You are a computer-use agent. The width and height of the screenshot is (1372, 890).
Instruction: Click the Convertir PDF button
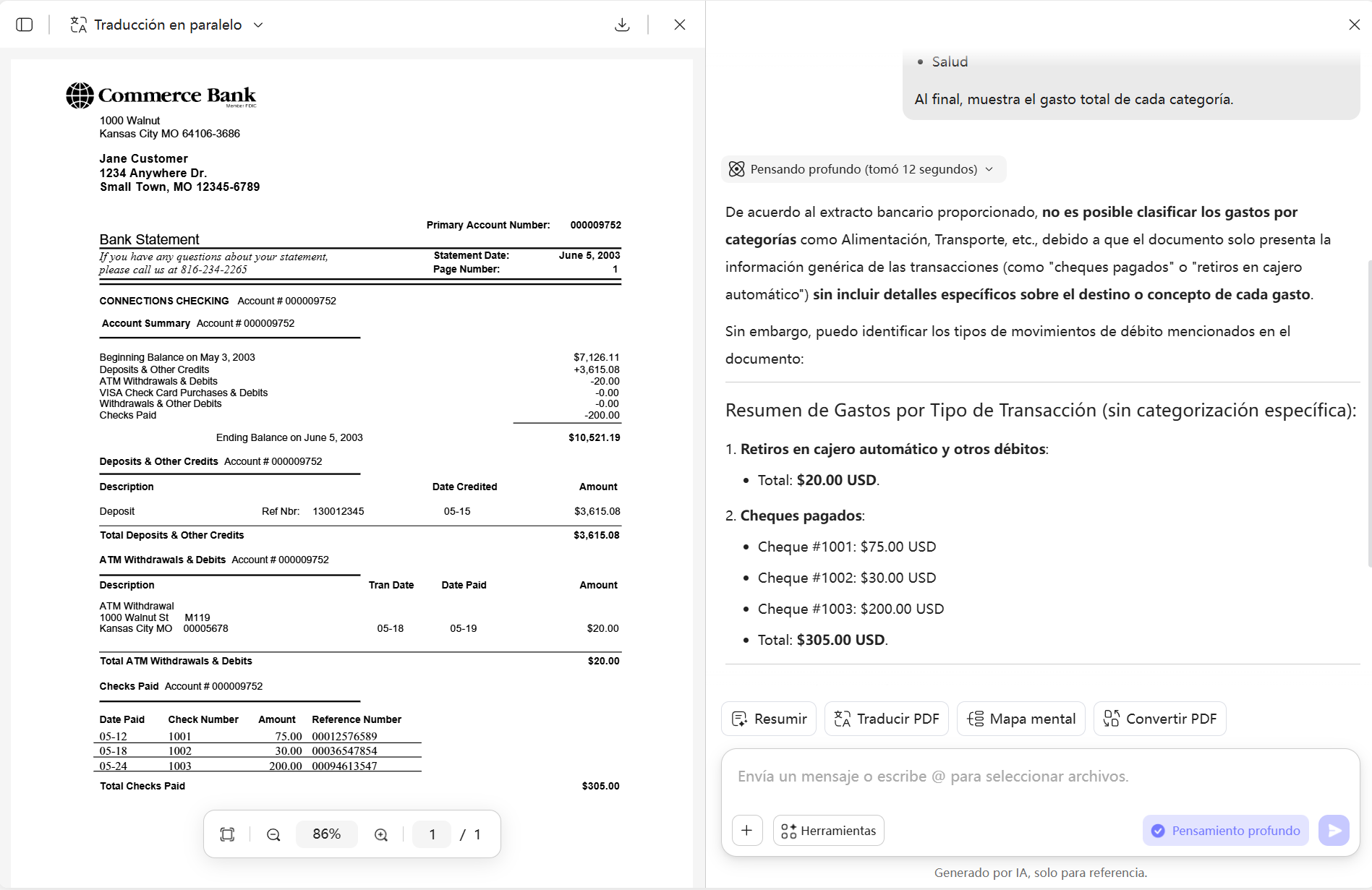click(x=1160, y=719)
